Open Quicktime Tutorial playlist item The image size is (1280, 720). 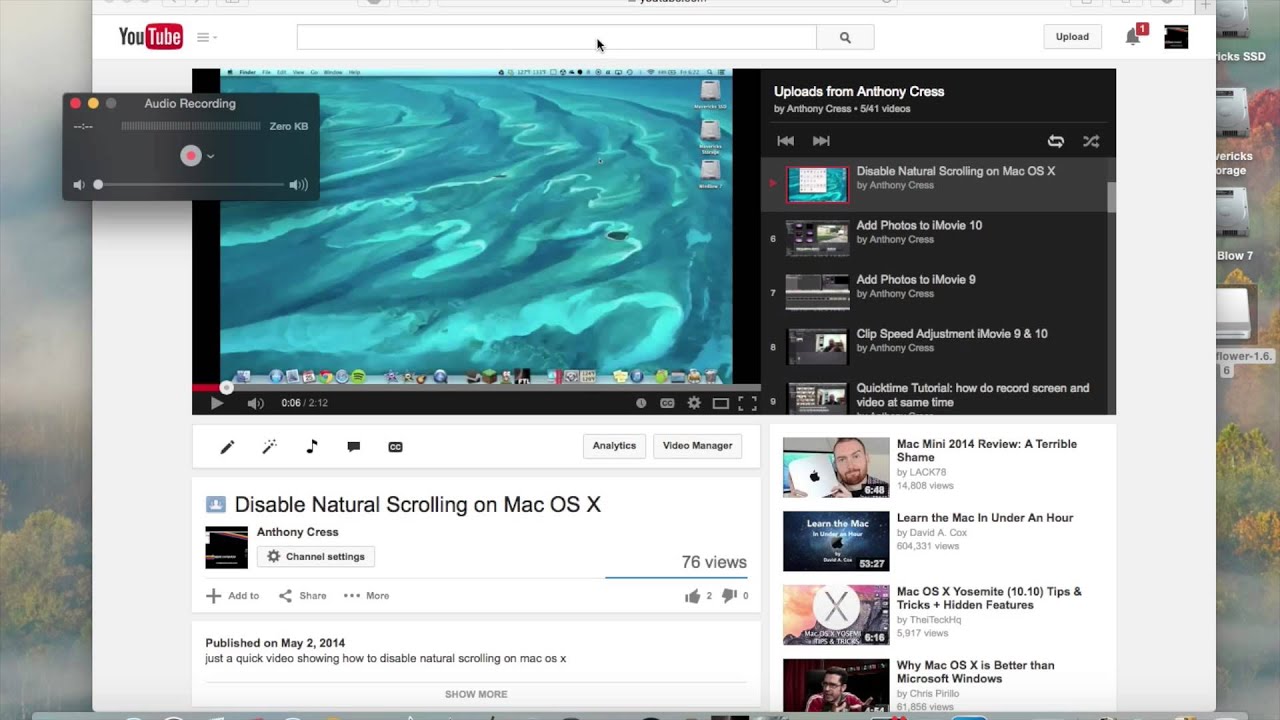click(x=934, y=395)
